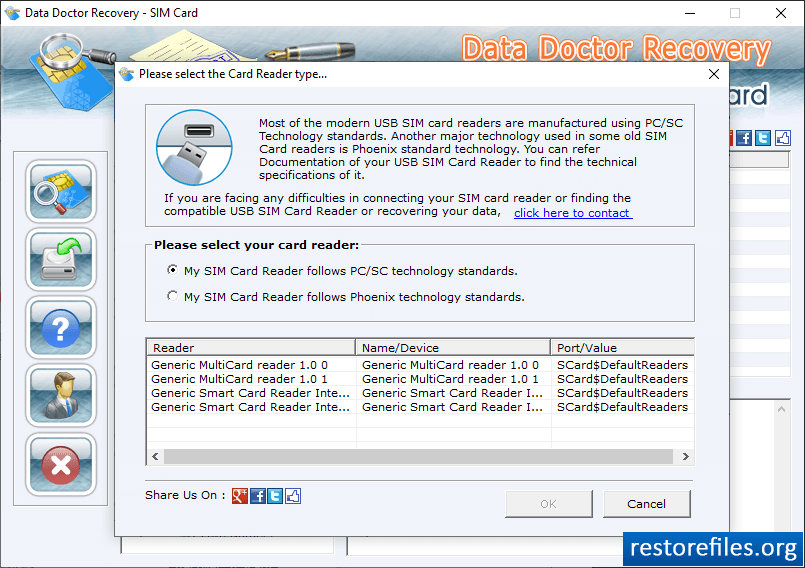Click Name/Device cell 'Generic MultiCard reader 1.0 1'
Screen dimensions: 805x568
pyautogui.click(x=450, y=379)
